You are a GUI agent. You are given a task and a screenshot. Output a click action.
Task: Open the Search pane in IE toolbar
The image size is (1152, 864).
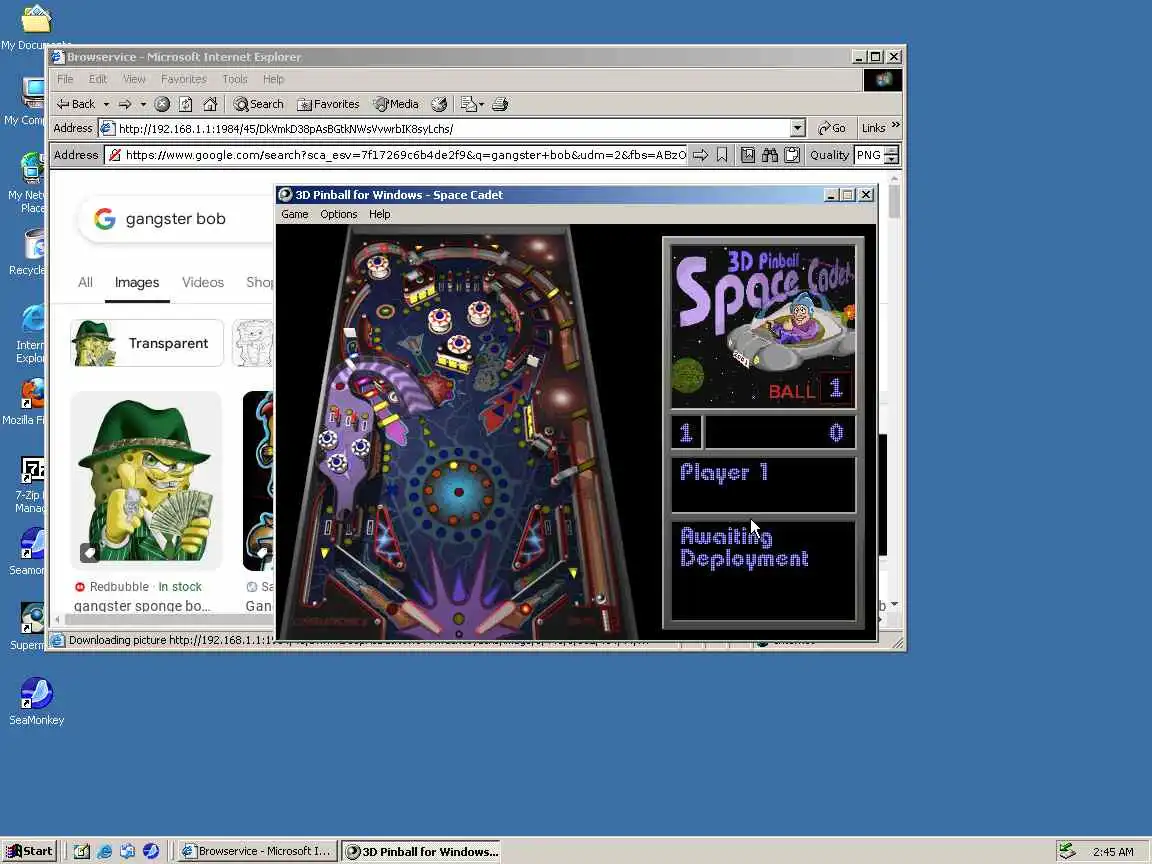[x=258, y=104]
